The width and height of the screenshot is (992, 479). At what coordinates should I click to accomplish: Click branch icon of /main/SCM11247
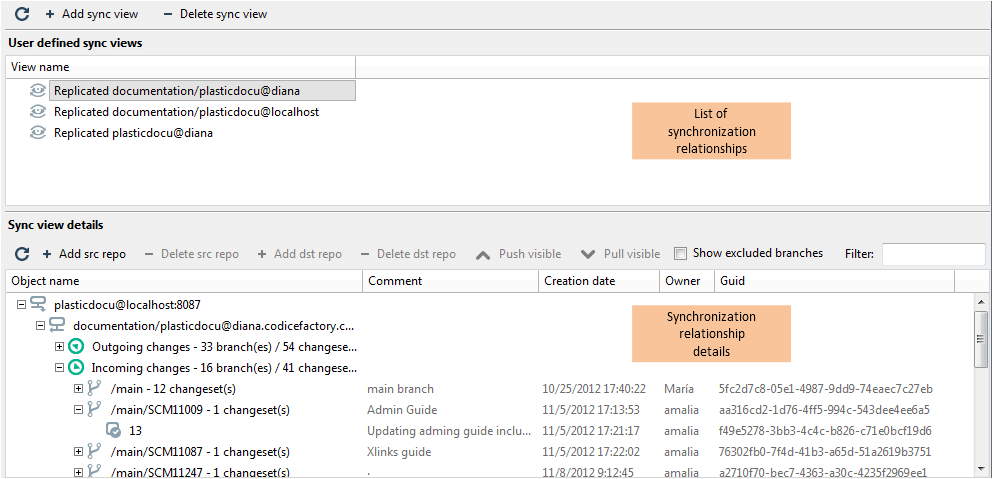(95, 472)
